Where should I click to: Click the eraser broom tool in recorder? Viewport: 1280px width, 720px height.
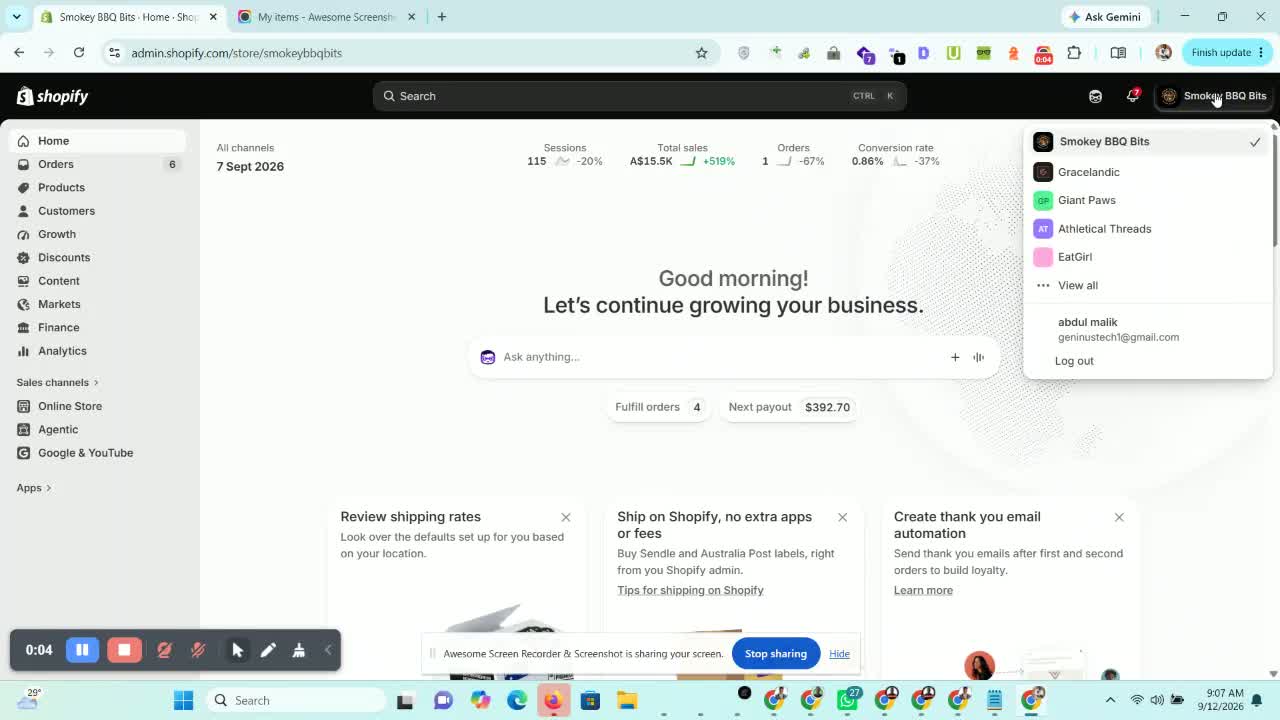(298, 650)
